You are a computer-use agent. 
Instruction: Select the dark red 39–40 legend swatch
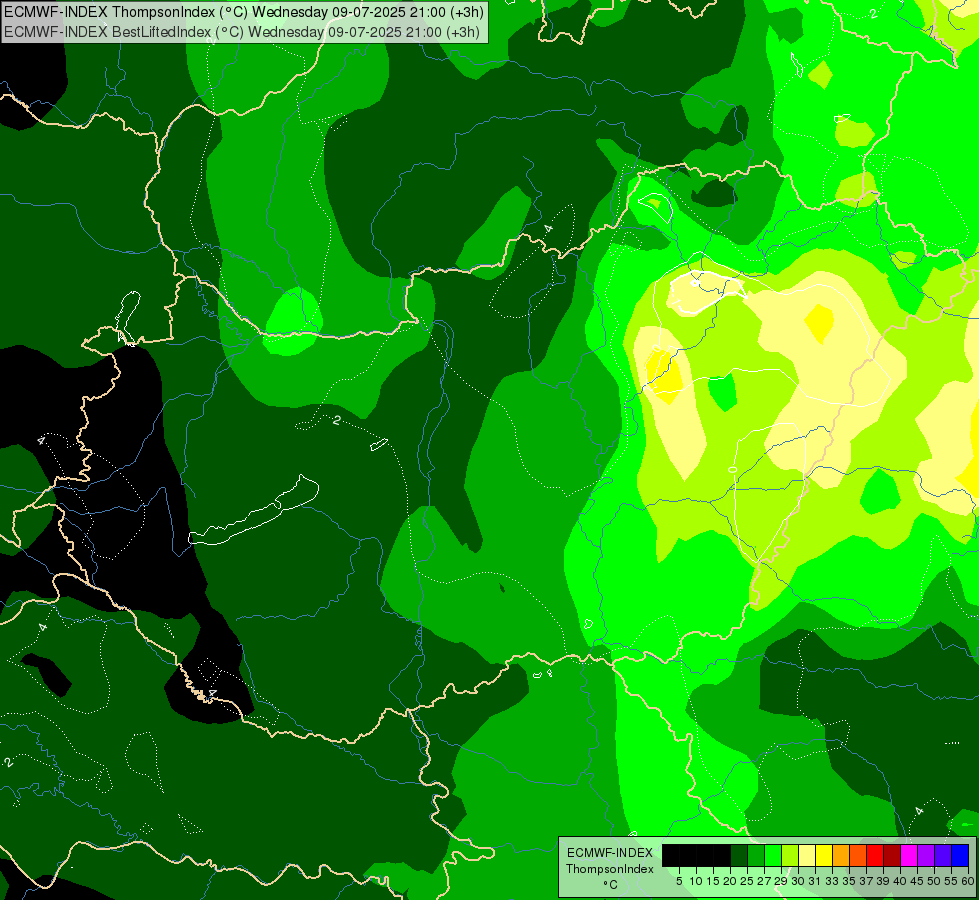point(892,855)
